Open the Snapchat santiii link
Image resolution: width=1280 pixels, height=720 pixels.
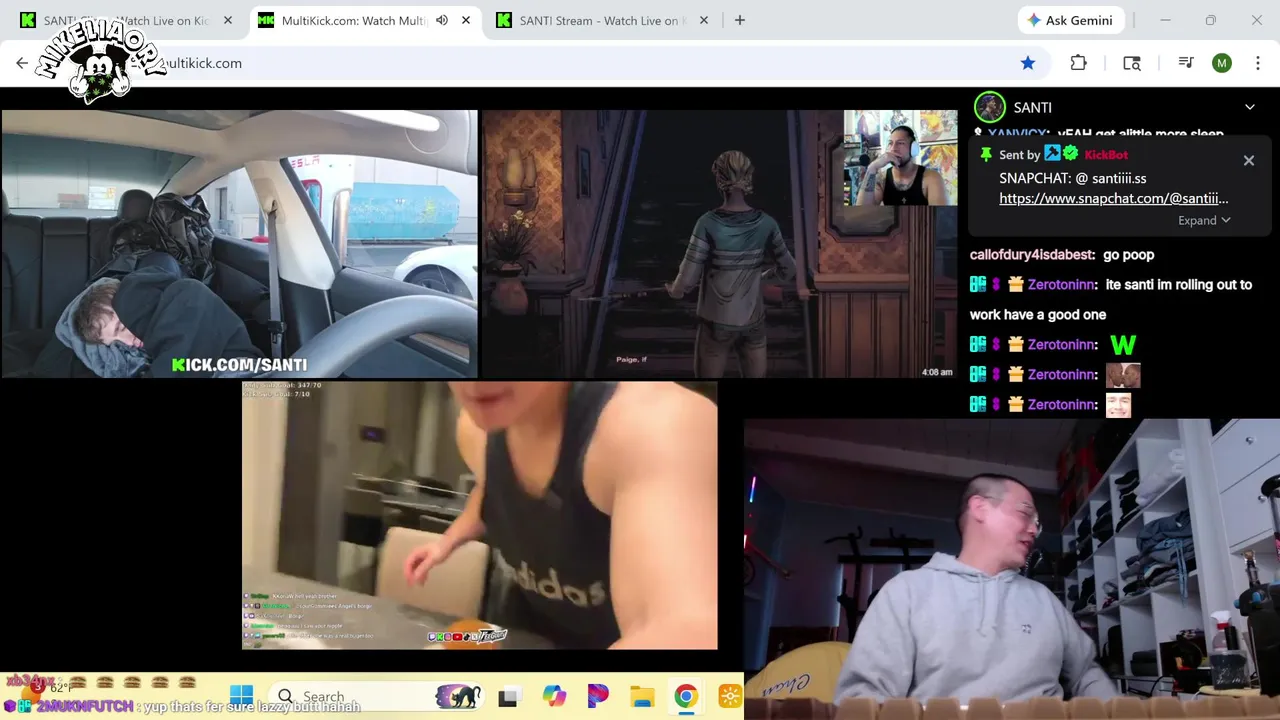(x=1114, y=198)
